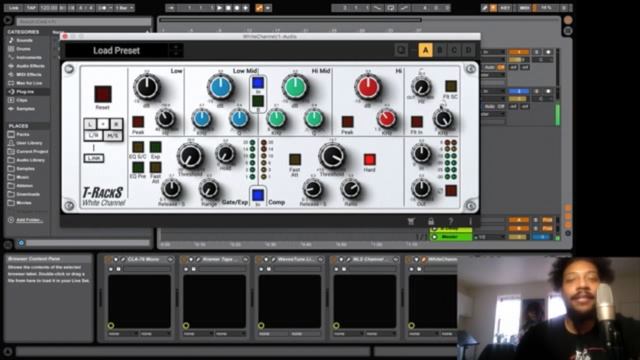The width and height of the screenshot is (640, 360).
Task: Open Max for Live category
Action: pos(28,83)
